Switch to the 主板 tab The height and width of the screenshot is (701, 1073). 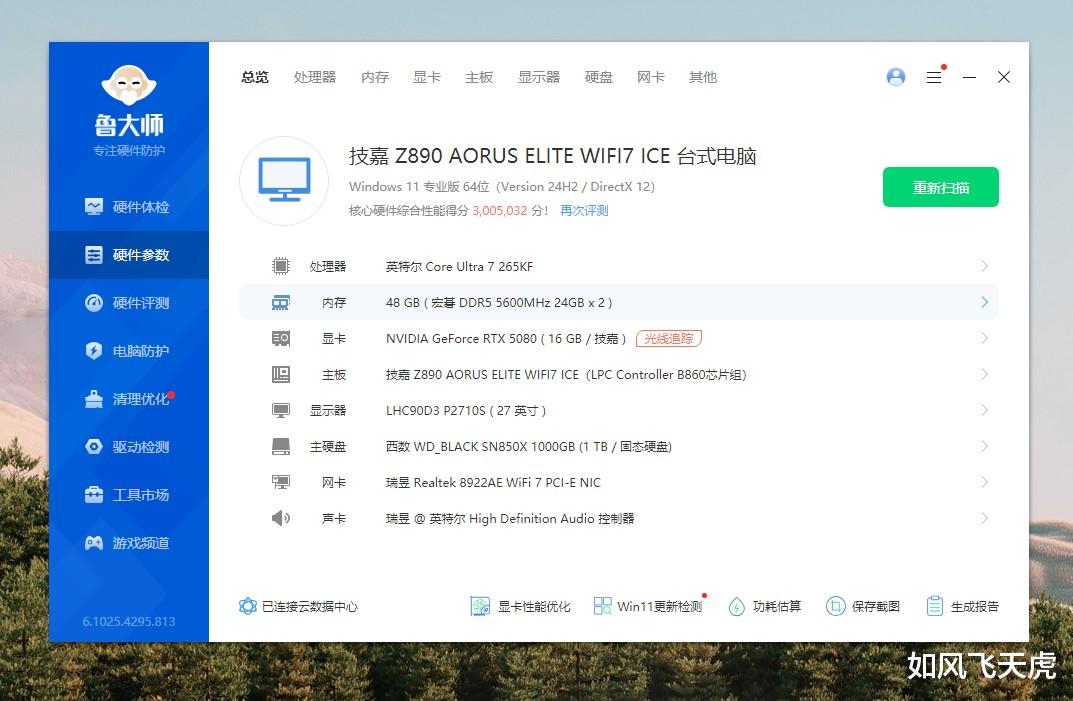[x=479, y=77]
